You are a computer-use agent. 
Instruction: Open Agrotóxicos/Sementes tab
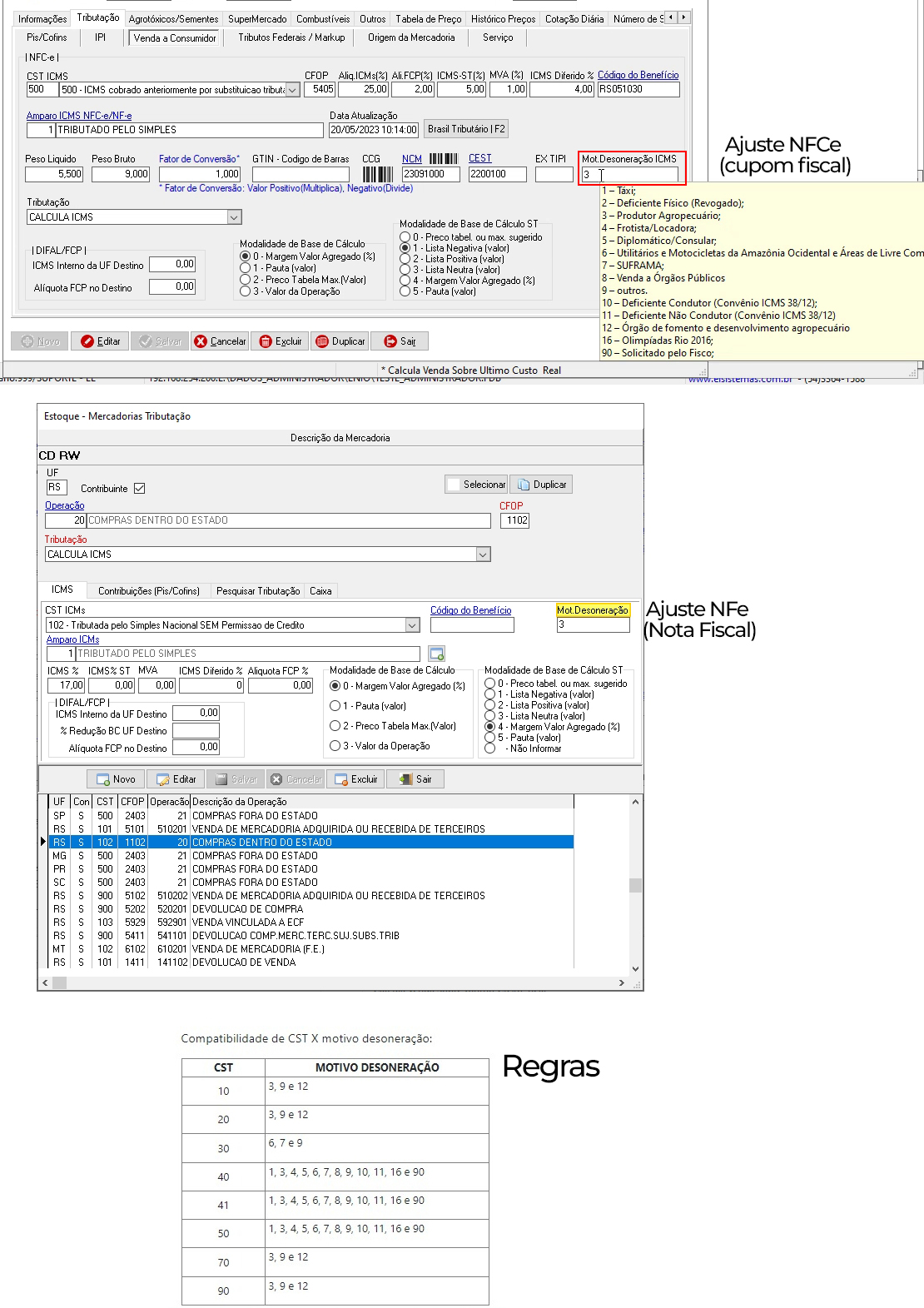point(173,19)
